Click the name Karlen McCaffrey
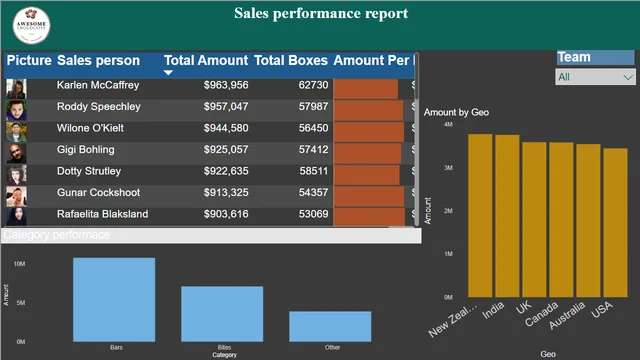640x360 pixels. click(x=98, y=85)
